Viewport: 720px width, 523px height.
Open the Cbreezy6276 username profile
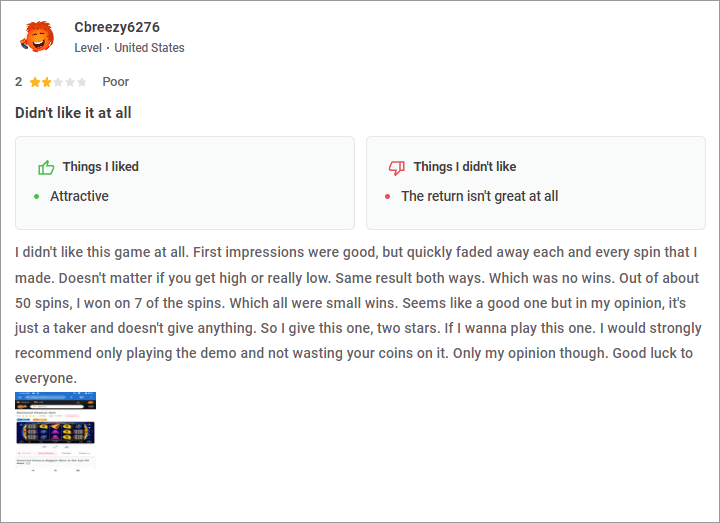116,27
